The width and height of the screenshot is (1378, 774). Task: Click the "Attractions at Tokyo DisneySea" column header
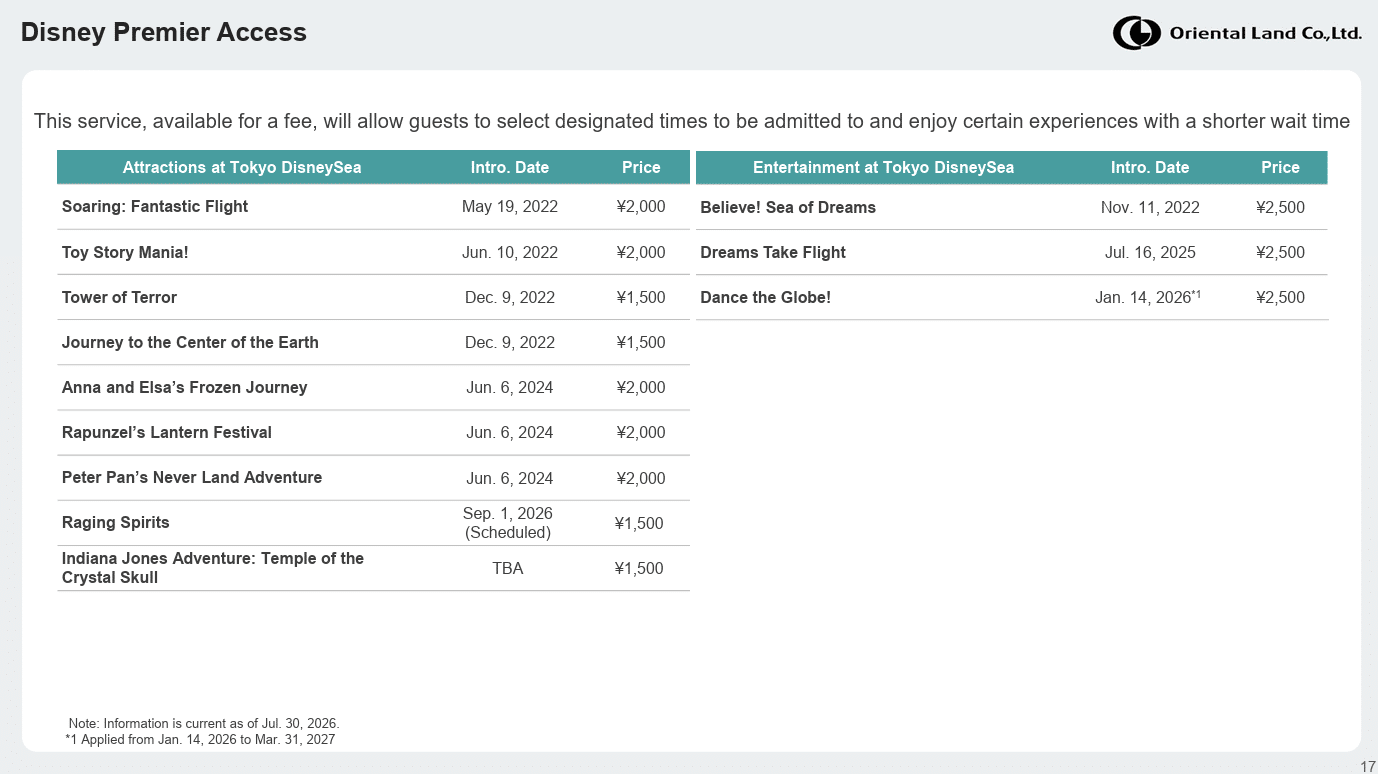pos(242,167)
